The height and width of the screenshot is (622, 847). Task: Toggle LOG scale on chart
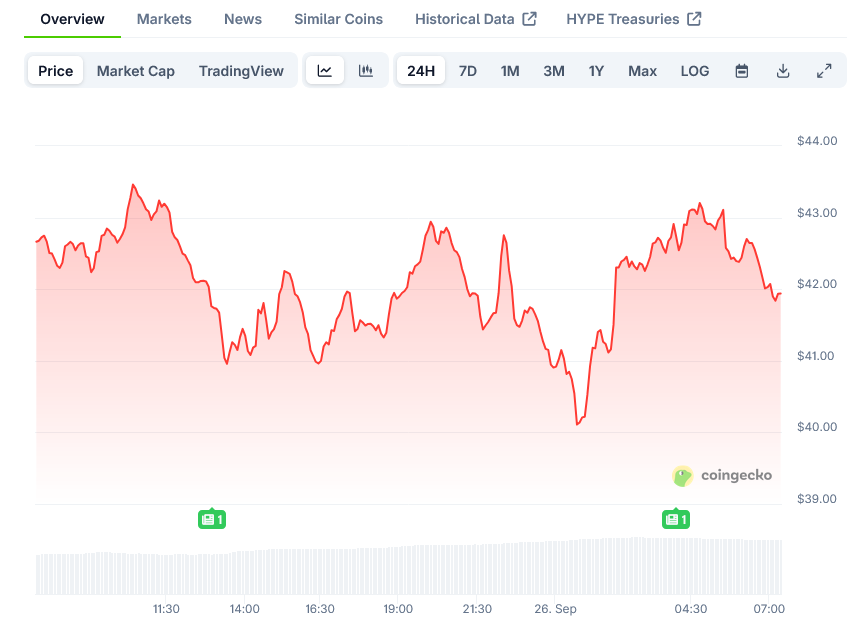pyautogui.click(x=695, y=71)
